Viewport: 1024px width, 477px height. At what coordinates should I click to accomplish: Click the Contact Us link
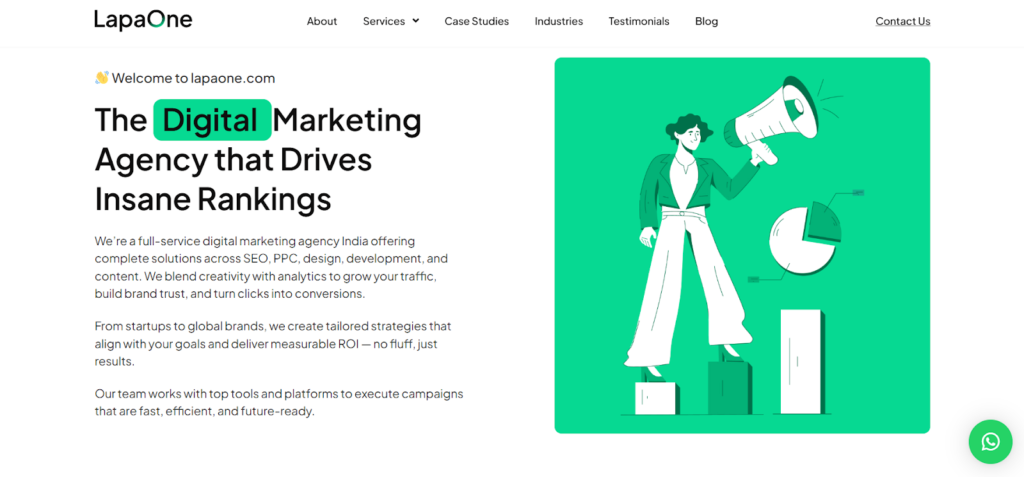click(903, 21)
